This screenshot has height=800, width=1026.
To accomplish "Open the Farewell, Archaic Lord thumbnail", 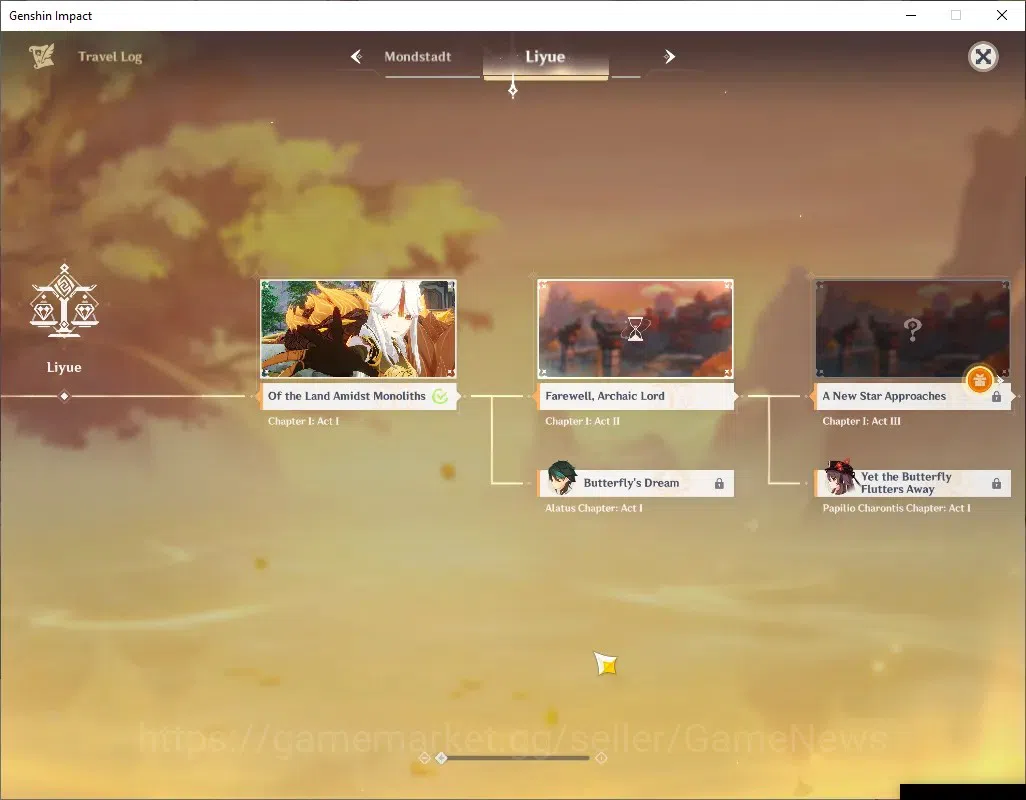I will 635,329.
